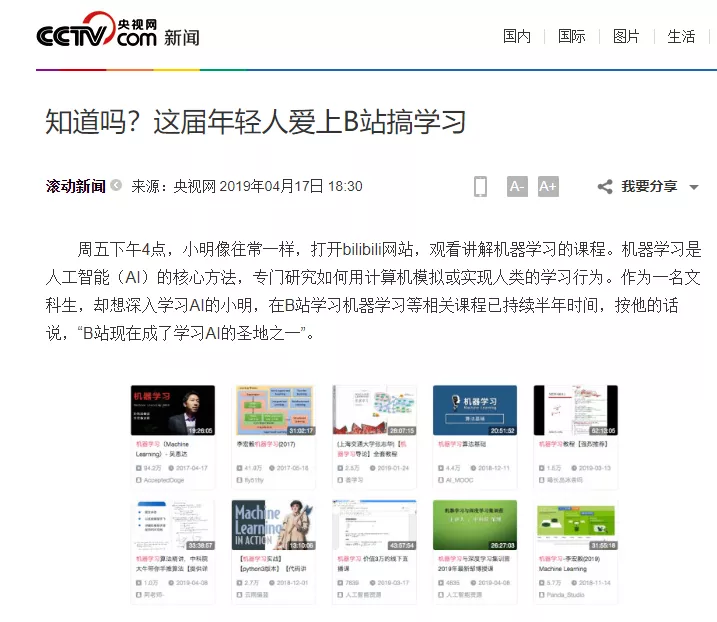Click the title 机器学习 价值3万的线下直播课
Screen dimensions: 717x622
point(372,564)
